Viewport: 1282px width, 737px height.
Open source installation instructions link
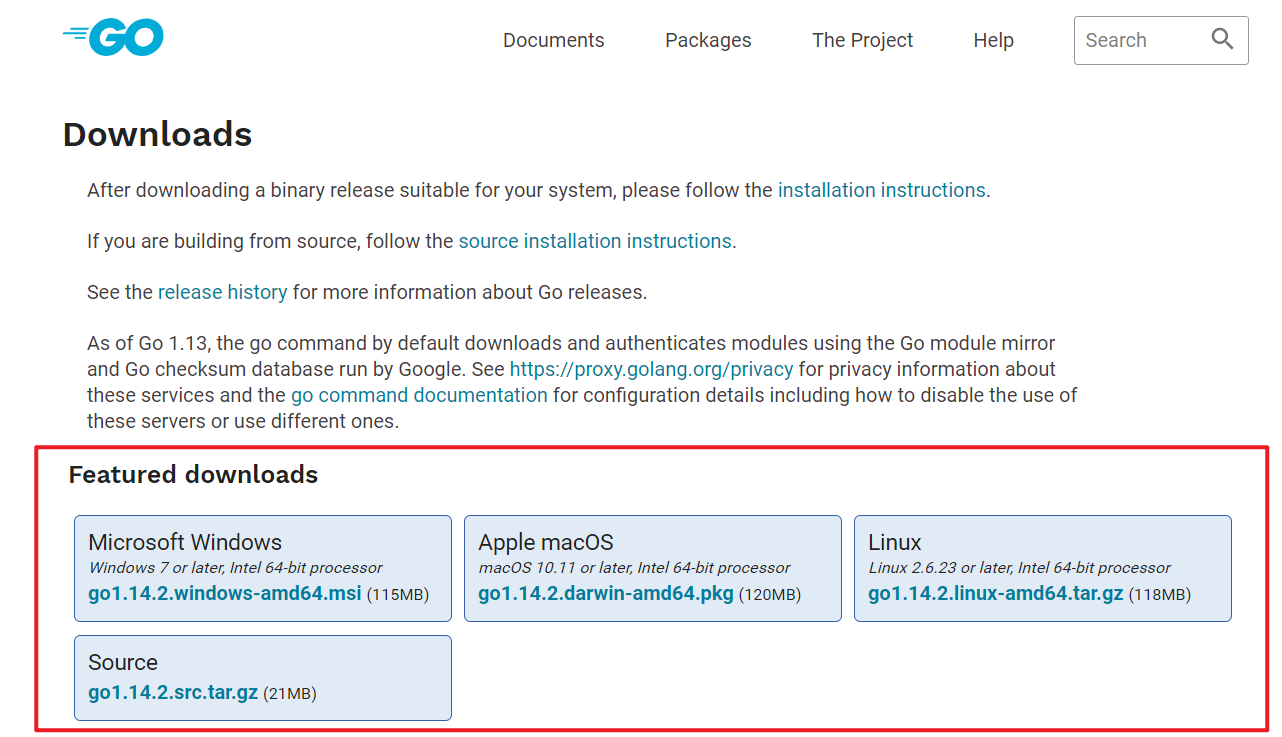595,241
